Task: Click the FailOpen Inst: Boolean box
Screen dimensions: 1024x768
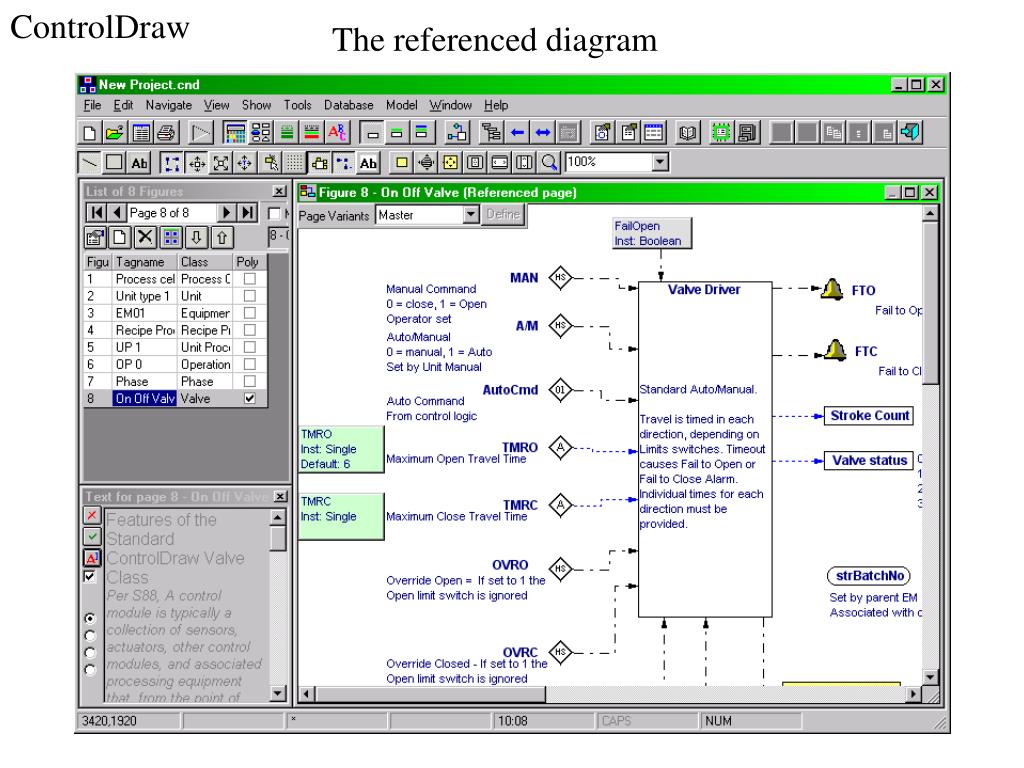Action: click(x=651, y=233)
